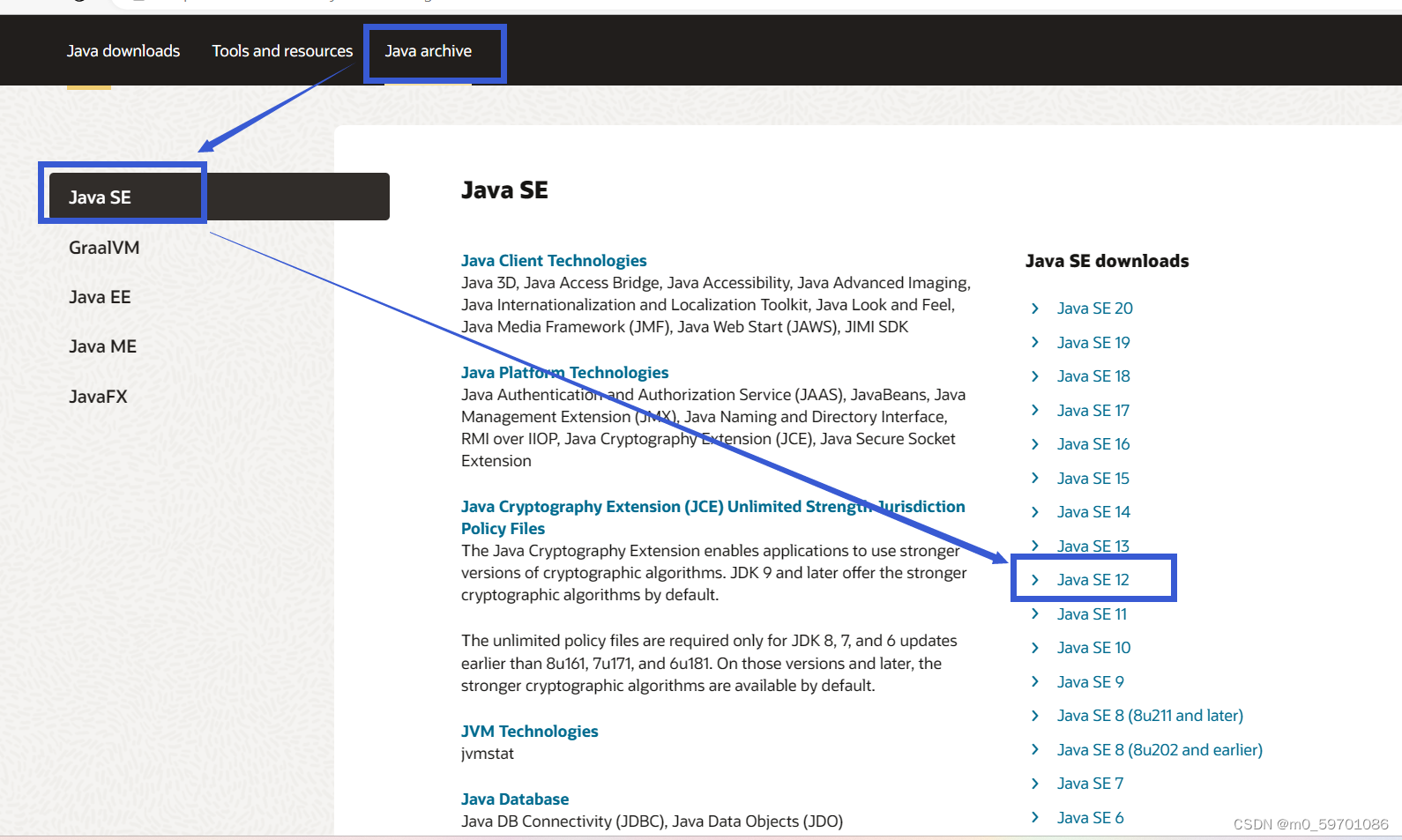Open the Java SE 10 download link

click(1093, 648)
